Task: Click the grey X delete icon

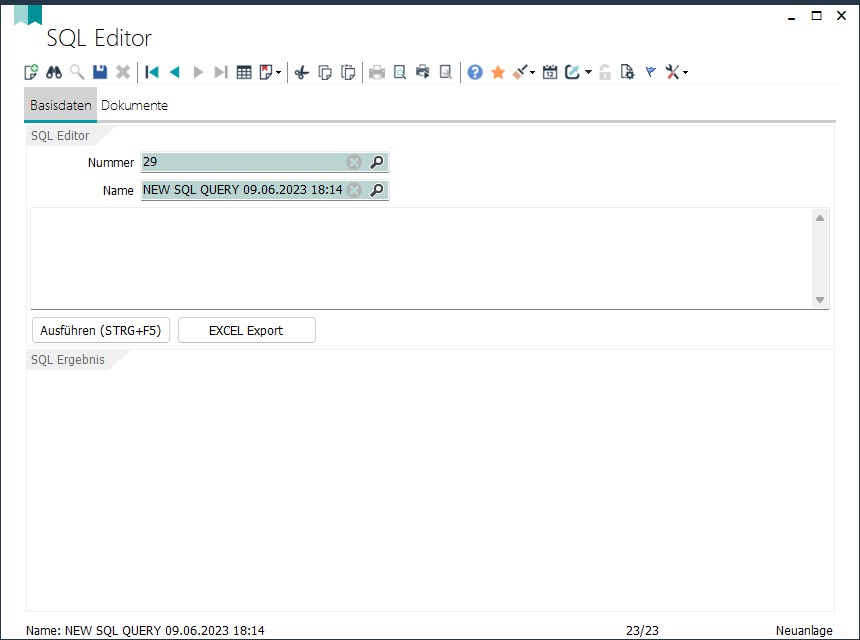Action: 123,72
